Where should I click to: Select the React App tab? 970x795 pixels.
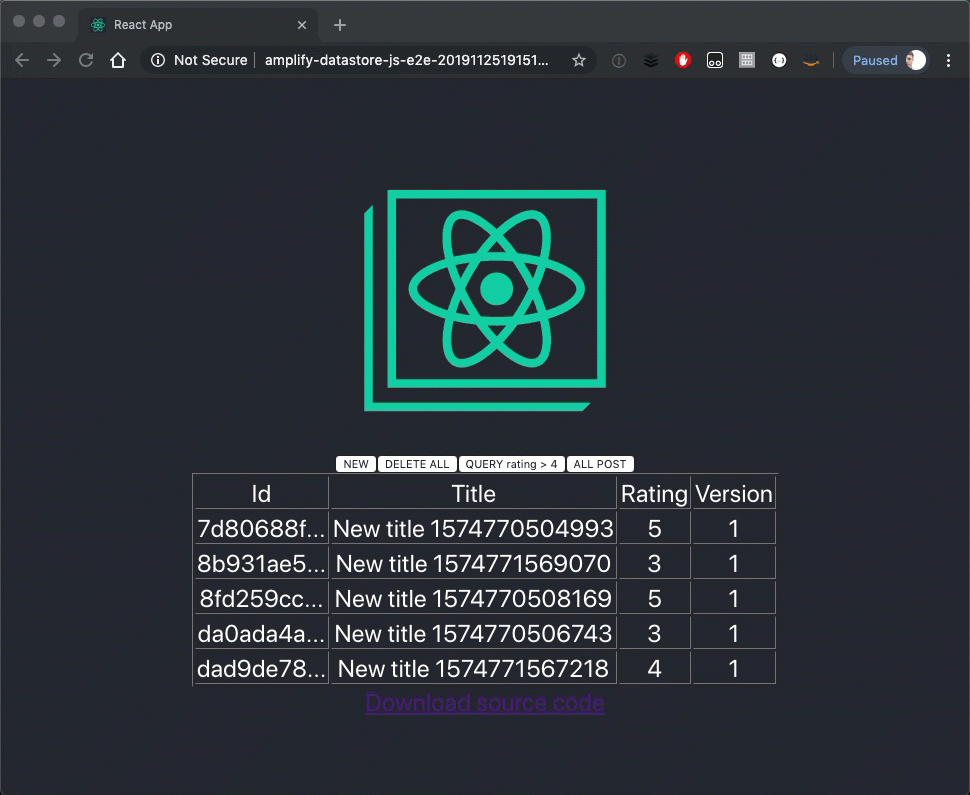[198, 25]
